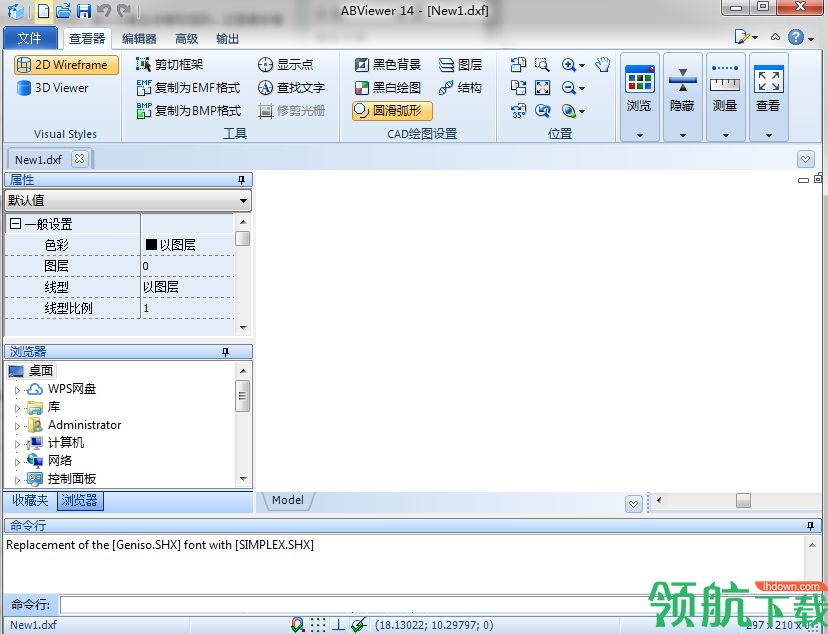Viewport: 828px width, 634px height.
Task: Activate the 剪切框架 clipping tool
Action: click(170, 64)
